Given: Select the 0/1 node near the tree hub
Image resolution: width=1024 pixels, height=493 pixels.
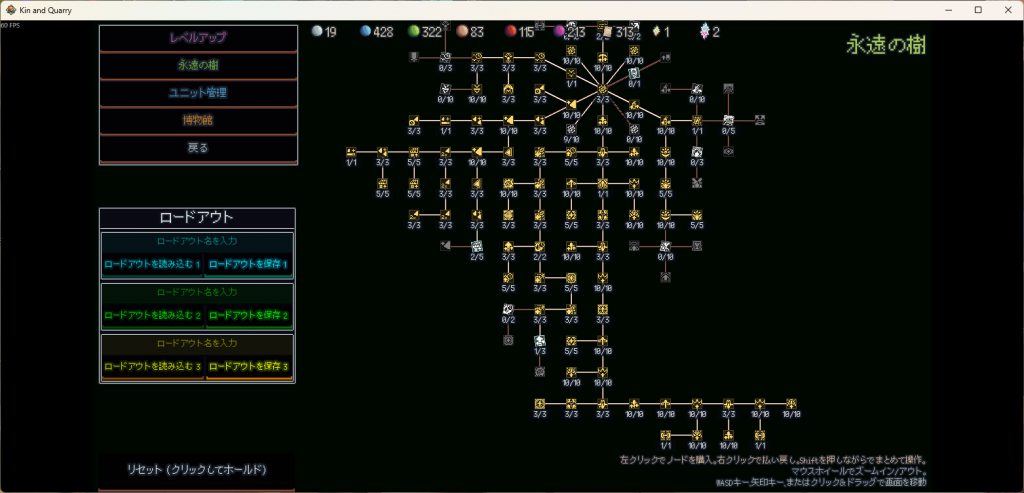Looking at the screenshot, I should pos(634,73).
